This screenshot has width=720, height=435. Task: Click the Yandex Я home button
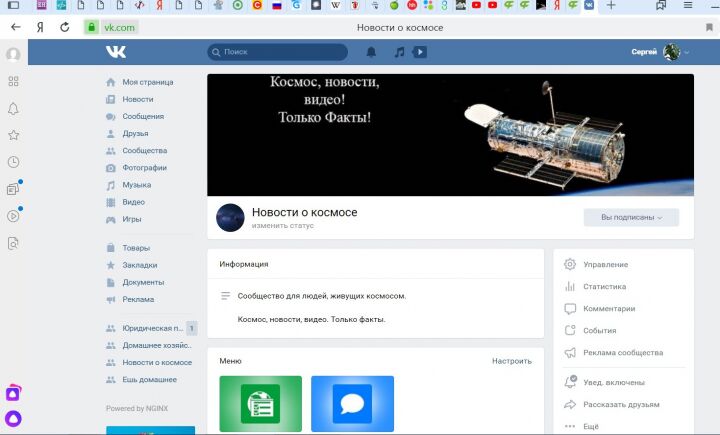point(40,27)
